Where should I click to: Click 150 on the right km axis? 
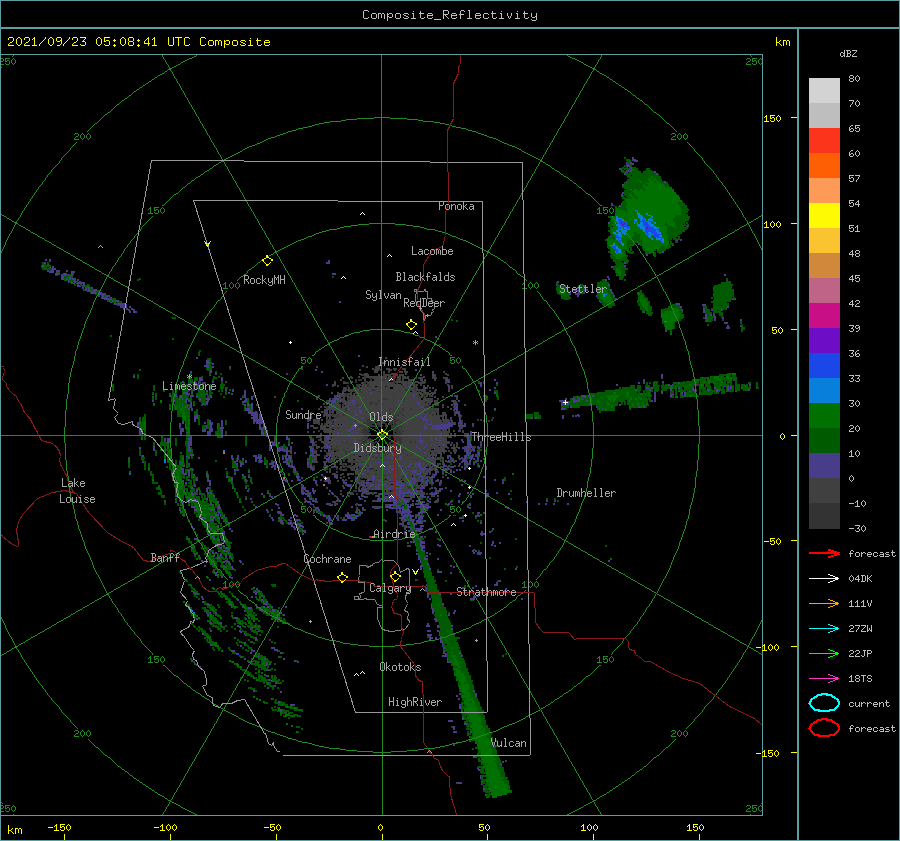(772, 118)
